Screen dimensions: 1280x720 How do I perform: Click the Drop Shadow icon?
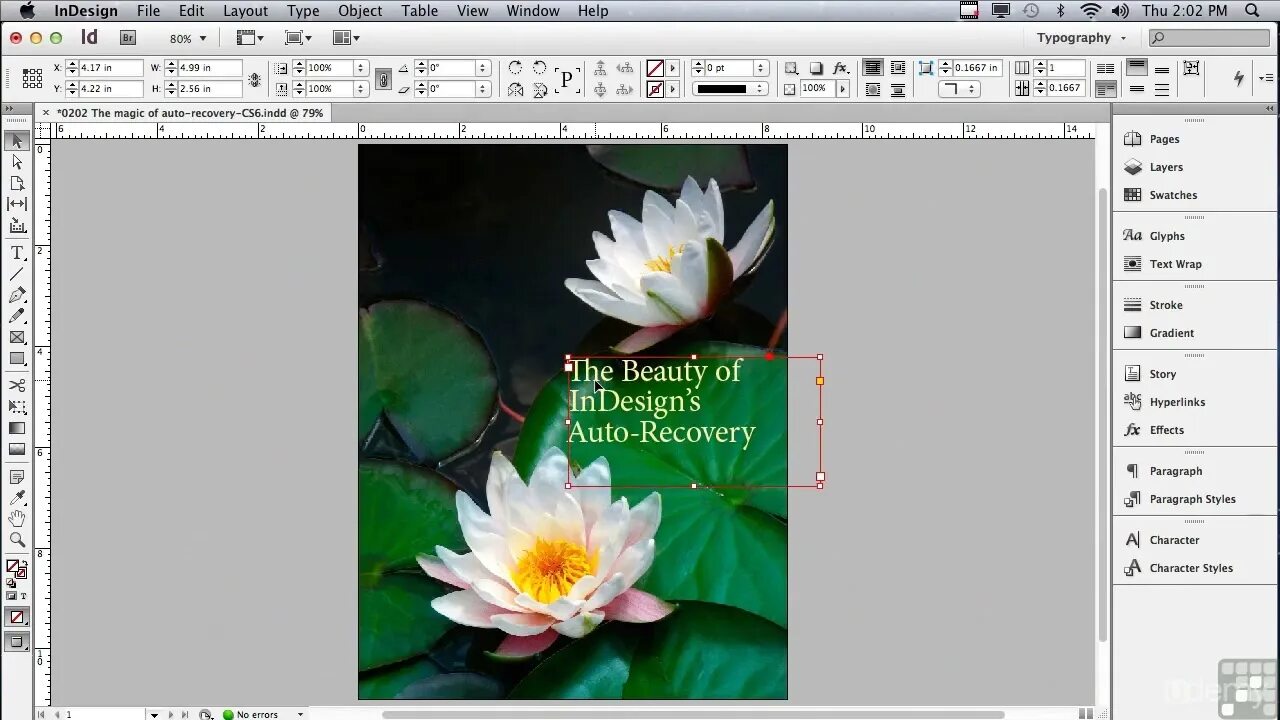point(816,68)
